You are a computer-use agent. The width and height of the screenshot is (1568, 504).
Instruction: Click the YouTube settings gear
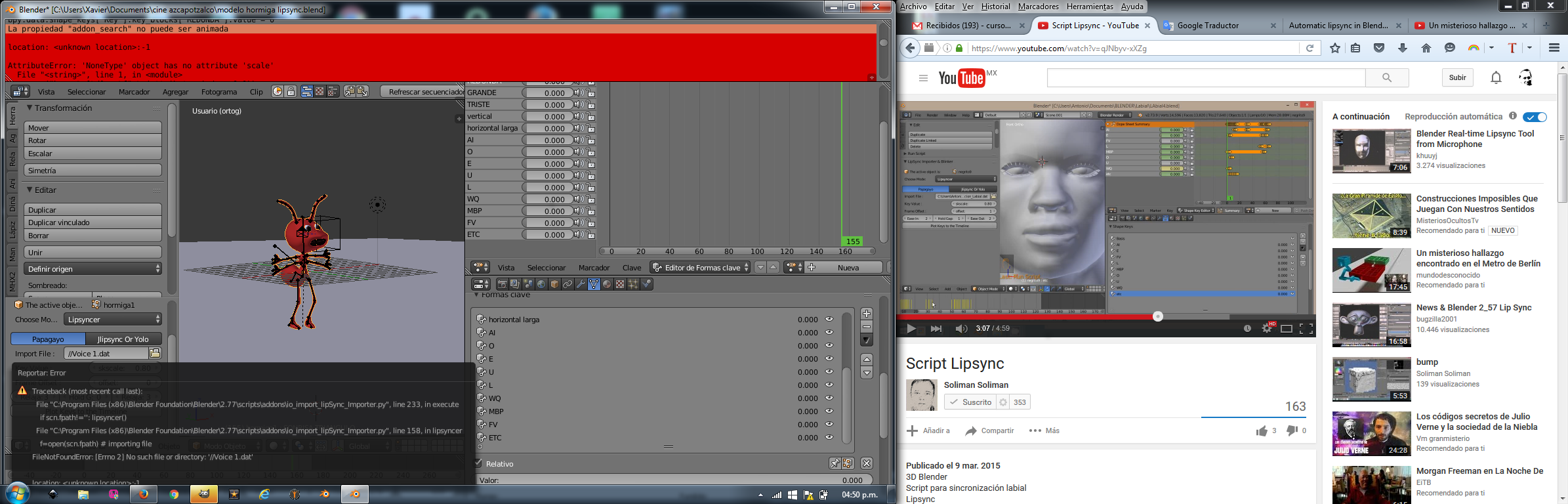pyautogui.click(x=1267, y=328)
